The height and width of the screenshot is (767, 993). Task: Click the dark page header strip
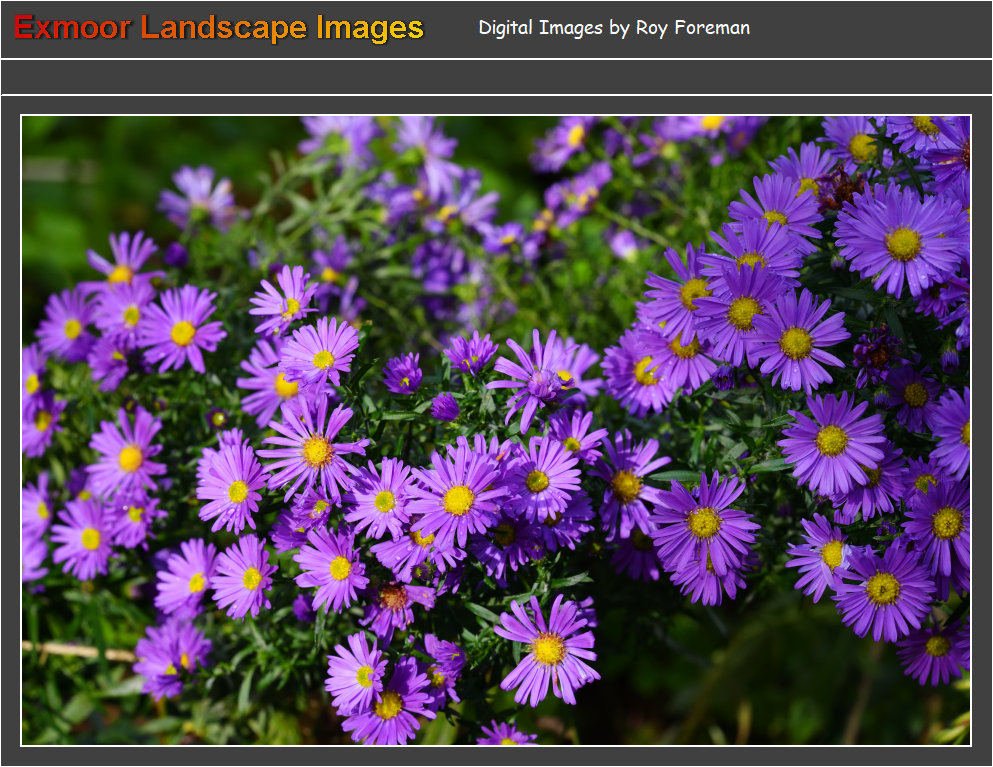point(800,28)
